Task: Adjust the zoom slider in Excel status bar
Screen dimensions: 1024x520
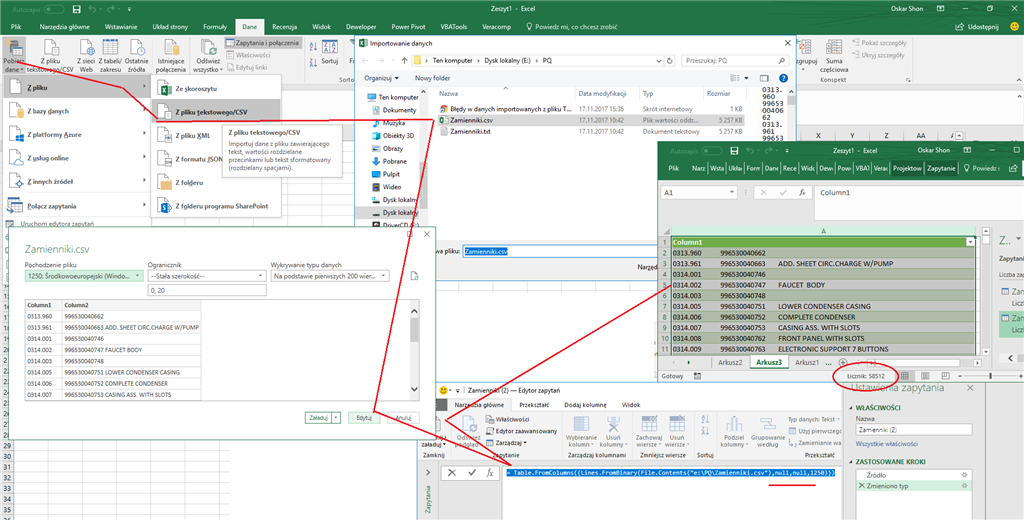Action: [991, 376]
